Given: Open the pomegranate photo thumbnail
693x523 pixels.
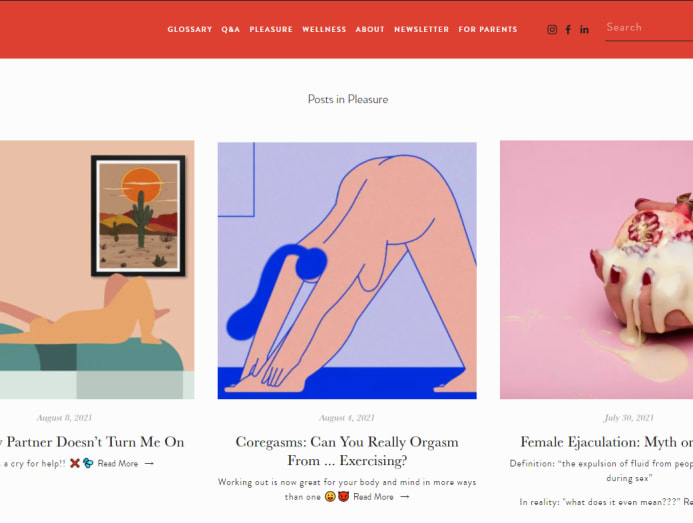Looking at the screenshot, I should click(x=596, y=270).
